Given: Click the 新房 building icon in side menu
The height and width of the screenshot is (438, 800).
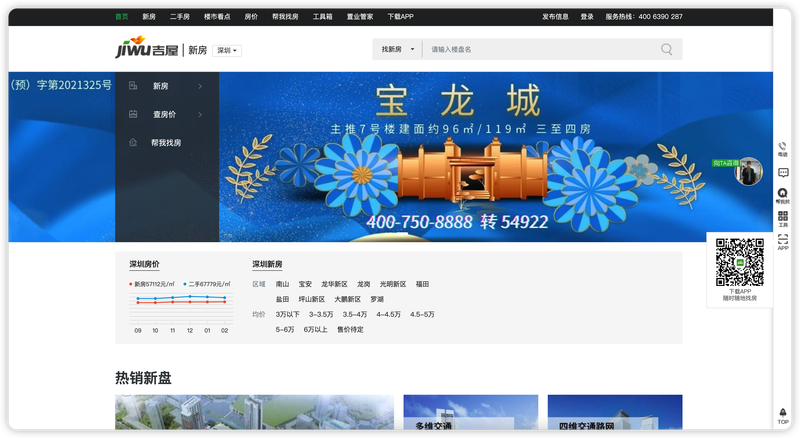Looking at the screenshot, I should click(x=133, y=86).
